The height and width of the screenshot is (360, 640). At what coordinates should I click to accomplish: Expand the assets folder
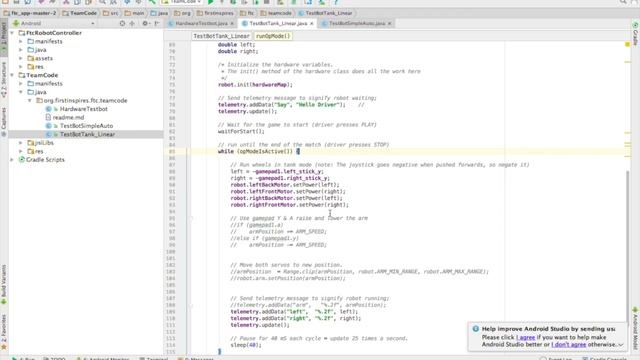(21, 58)
